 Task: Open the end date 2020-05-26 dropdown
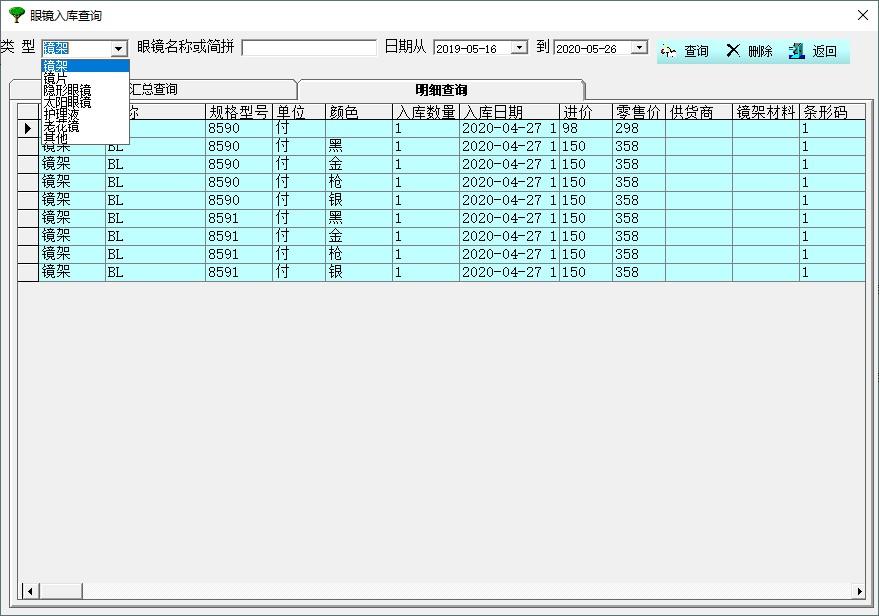(x=639, y=48)
